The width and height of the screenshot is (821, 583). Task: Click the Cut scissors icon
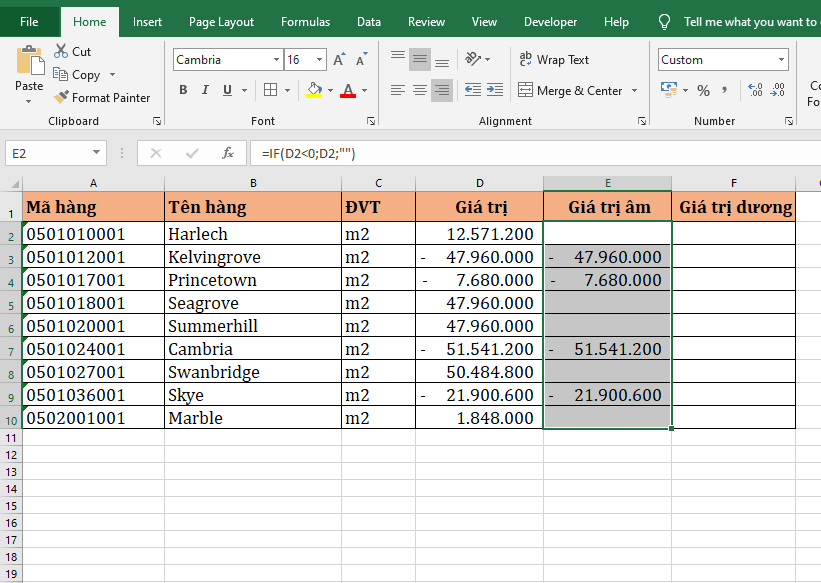[x=62, y=51]
